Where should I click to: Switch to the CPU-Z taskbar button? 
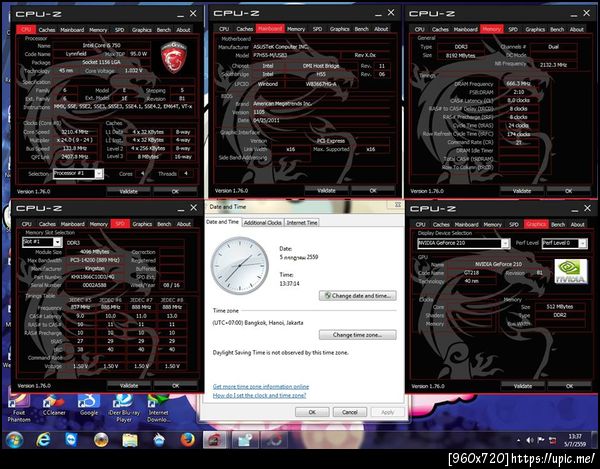coord(216,440)
